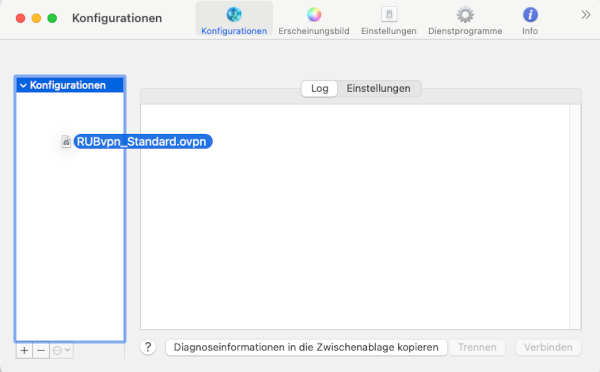Open Dienstprogramme gear icon
Image resolution: width=600 pixels, height=372 pixels.
point(465,15)
